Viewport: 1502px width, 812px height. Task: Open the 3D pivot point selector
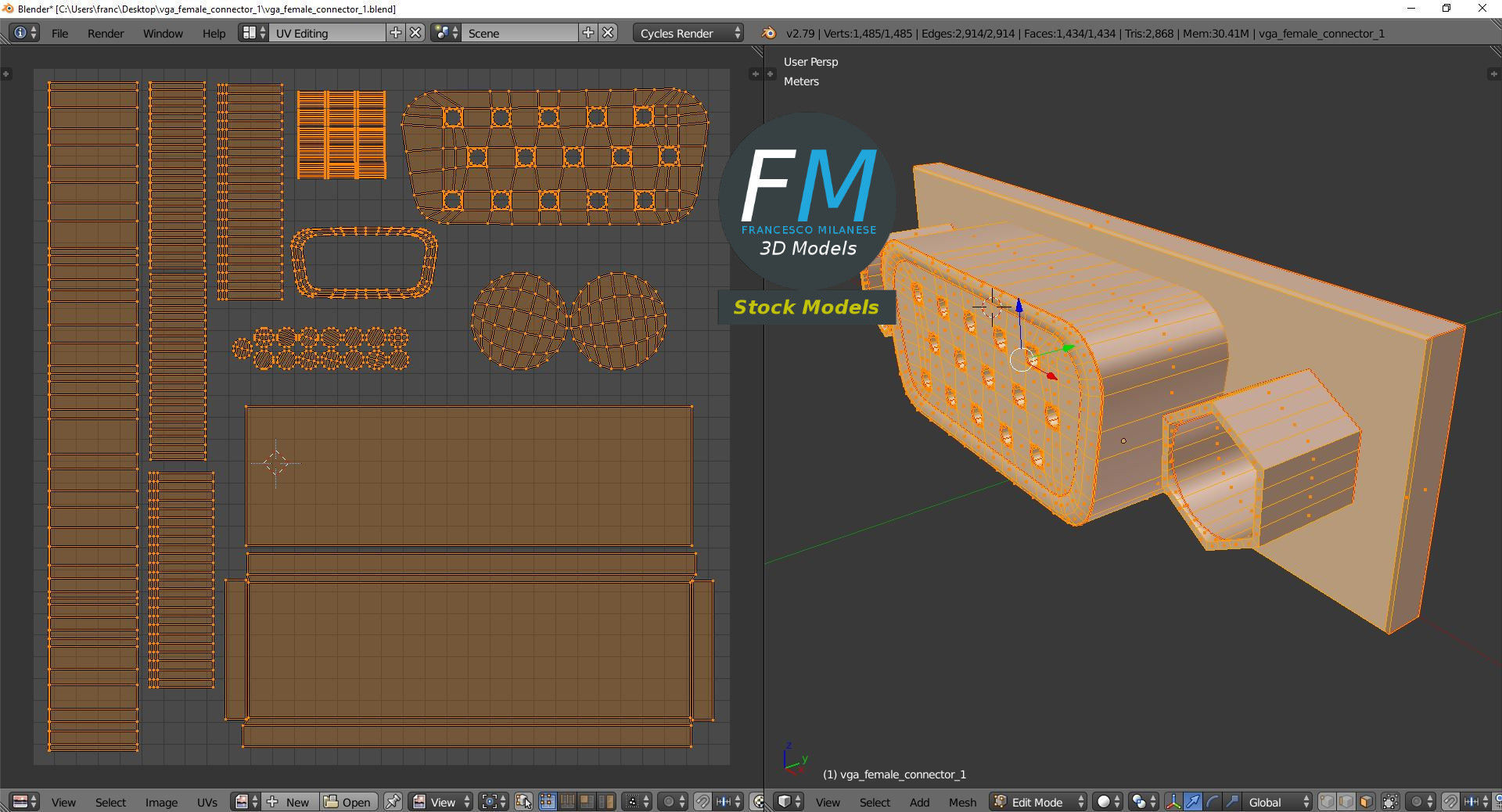point(1143,802)
